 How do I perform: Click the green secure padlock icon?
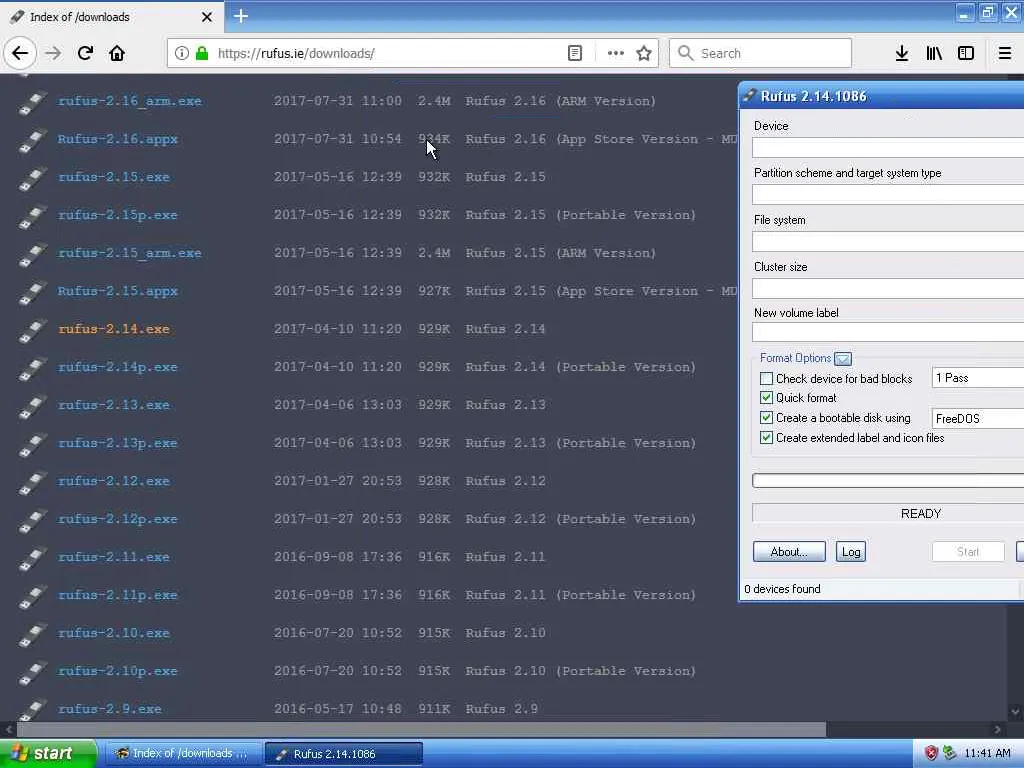[202, 53]
